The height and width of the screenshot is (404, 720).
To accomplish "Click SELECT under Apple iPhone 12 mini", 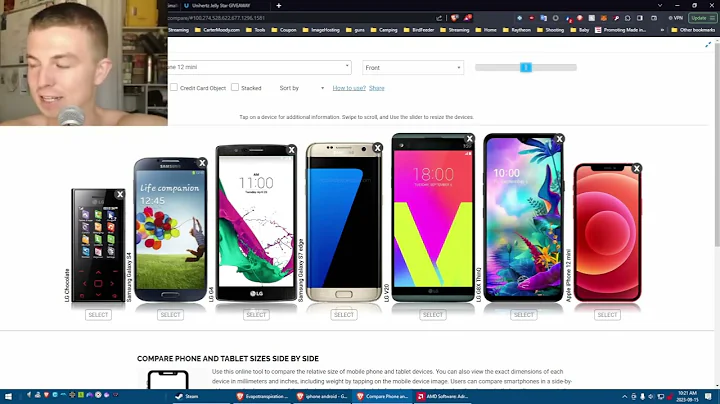I will click(608, 314).
